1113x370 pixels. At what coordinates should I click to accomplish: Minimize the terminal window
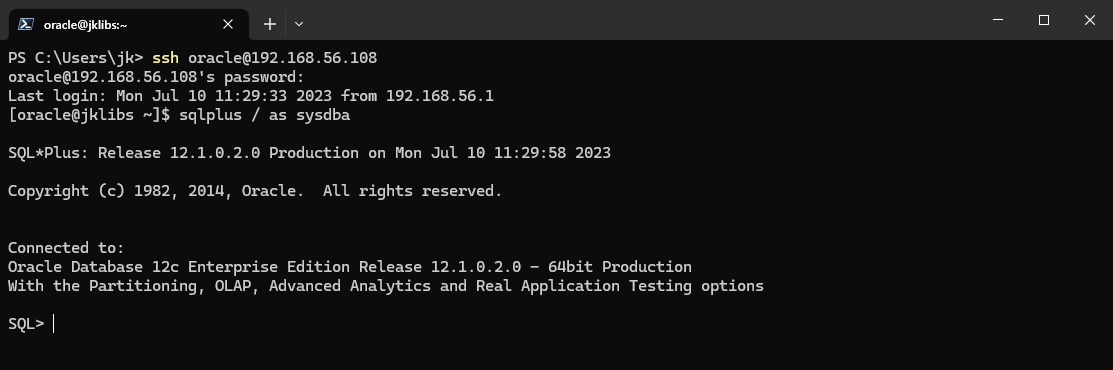pyautogui.click(x=998, y=20)
